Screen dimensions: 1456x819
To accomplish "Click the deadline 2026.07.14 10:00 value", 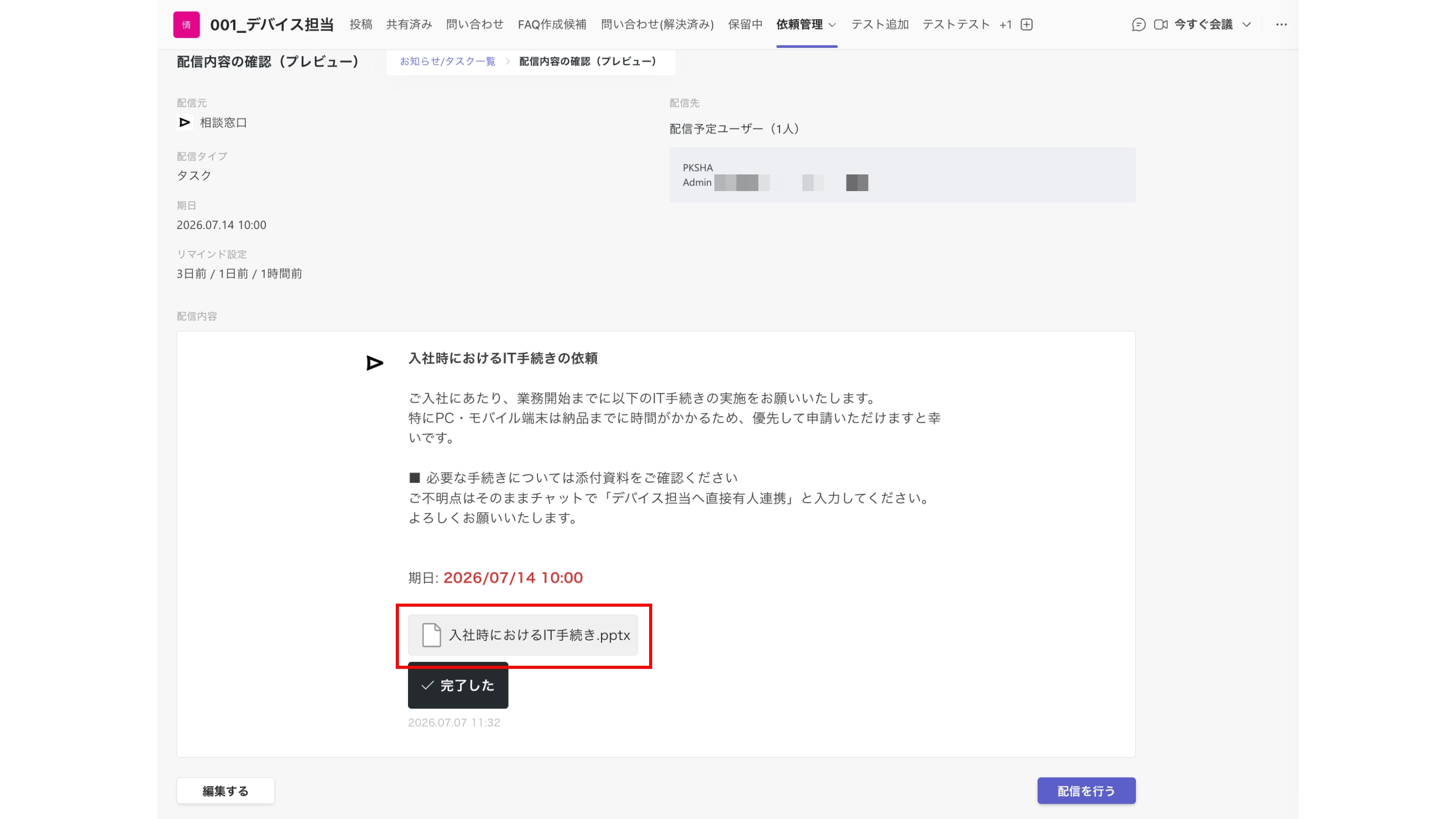I will pos(221,225).
